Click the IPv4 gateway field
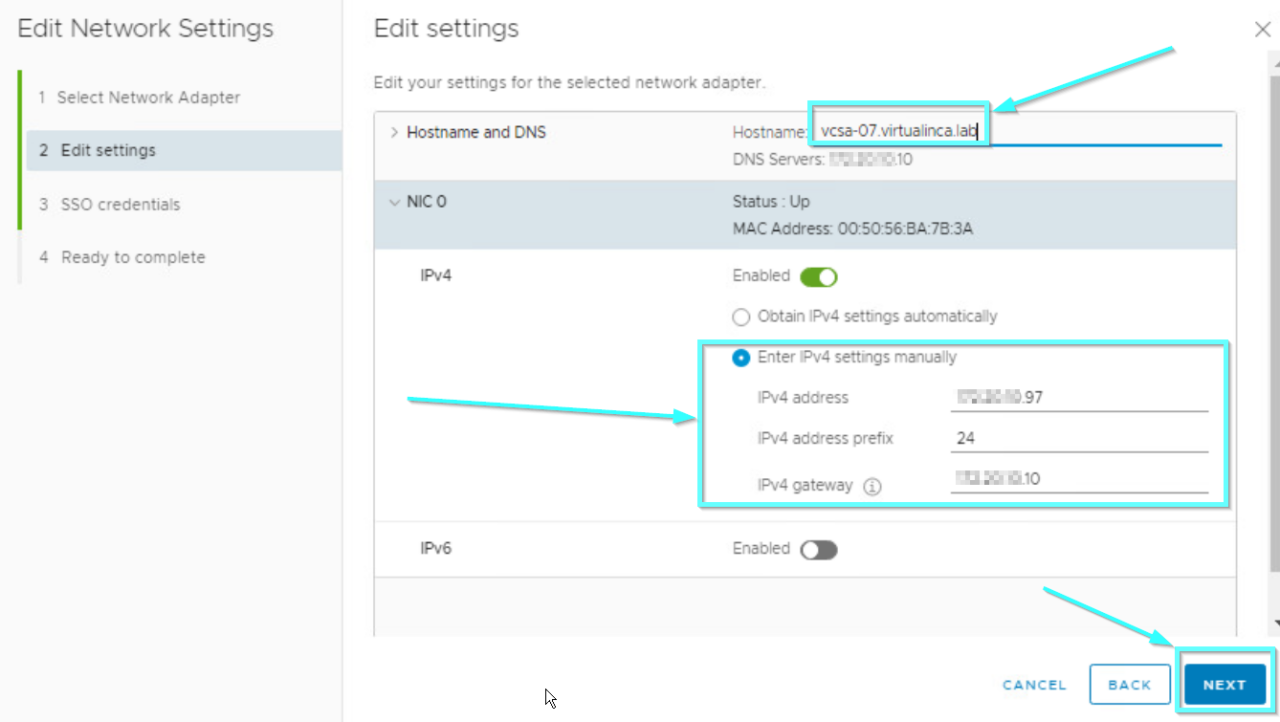 [1078, 478]
